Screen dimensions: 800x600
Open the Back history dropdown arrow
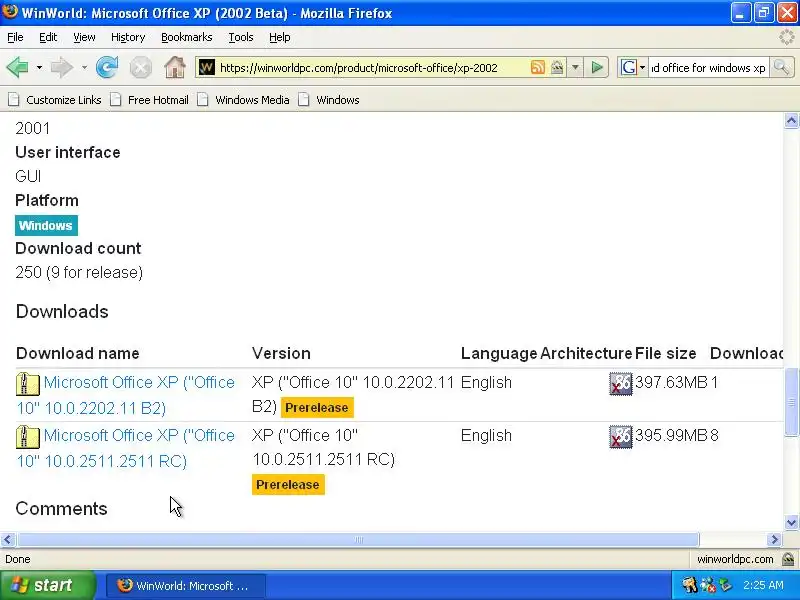coord(39,67)
